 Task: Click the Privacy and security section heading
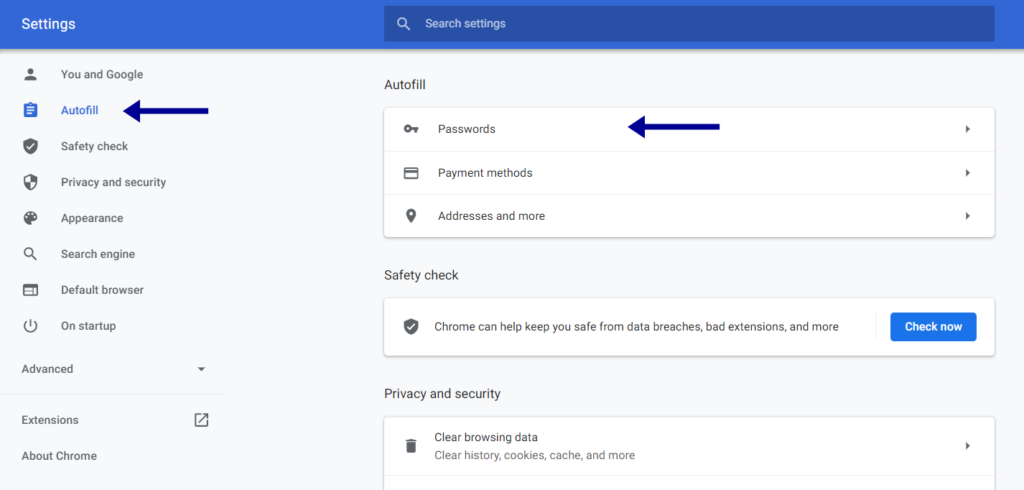[x=442, y=394]
